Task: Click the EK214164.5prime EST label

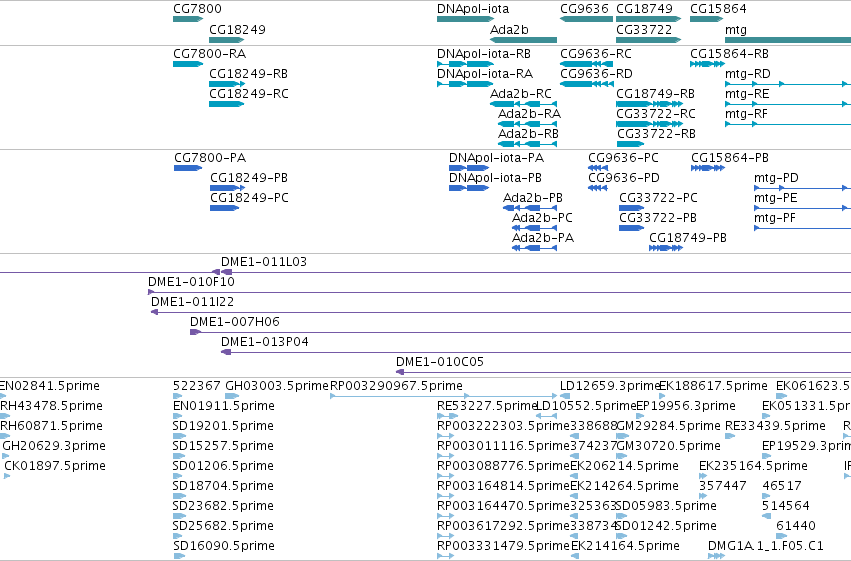Action: (625, 546)
